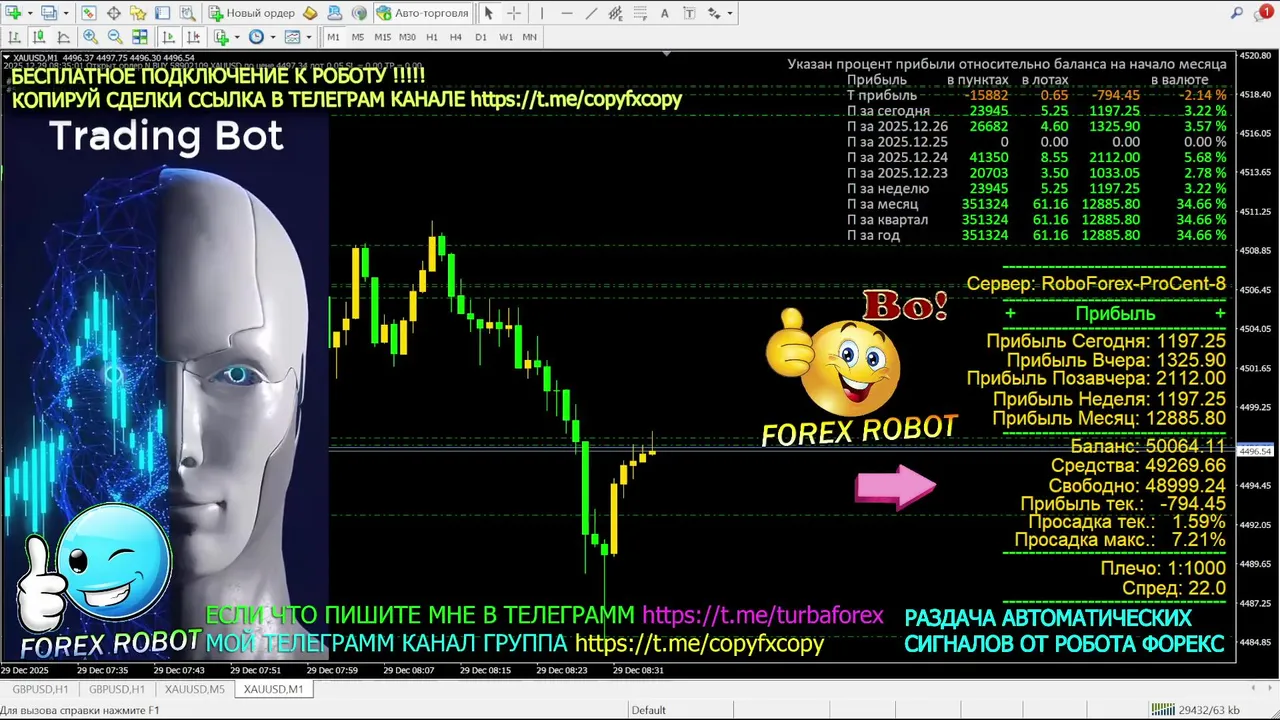Select the M5 timeframe

tap(358, 37)
